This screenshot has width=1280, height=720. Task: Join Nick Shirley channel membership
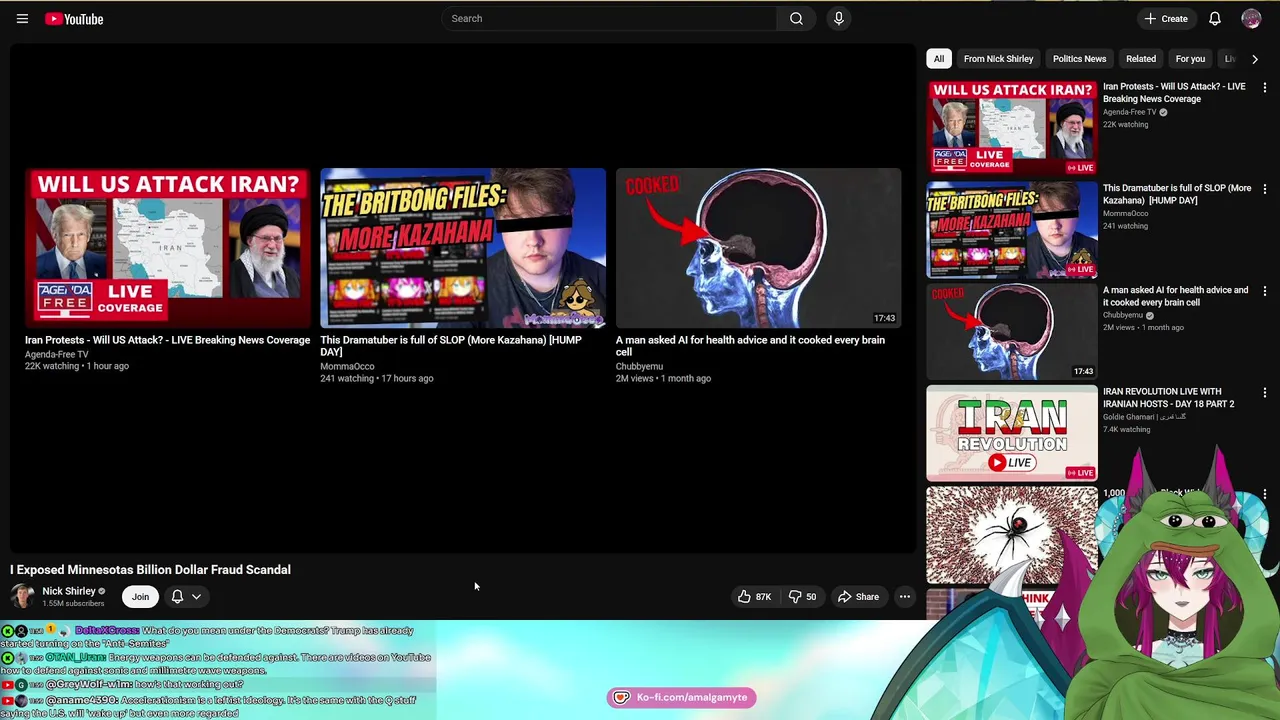click(140, 597)
